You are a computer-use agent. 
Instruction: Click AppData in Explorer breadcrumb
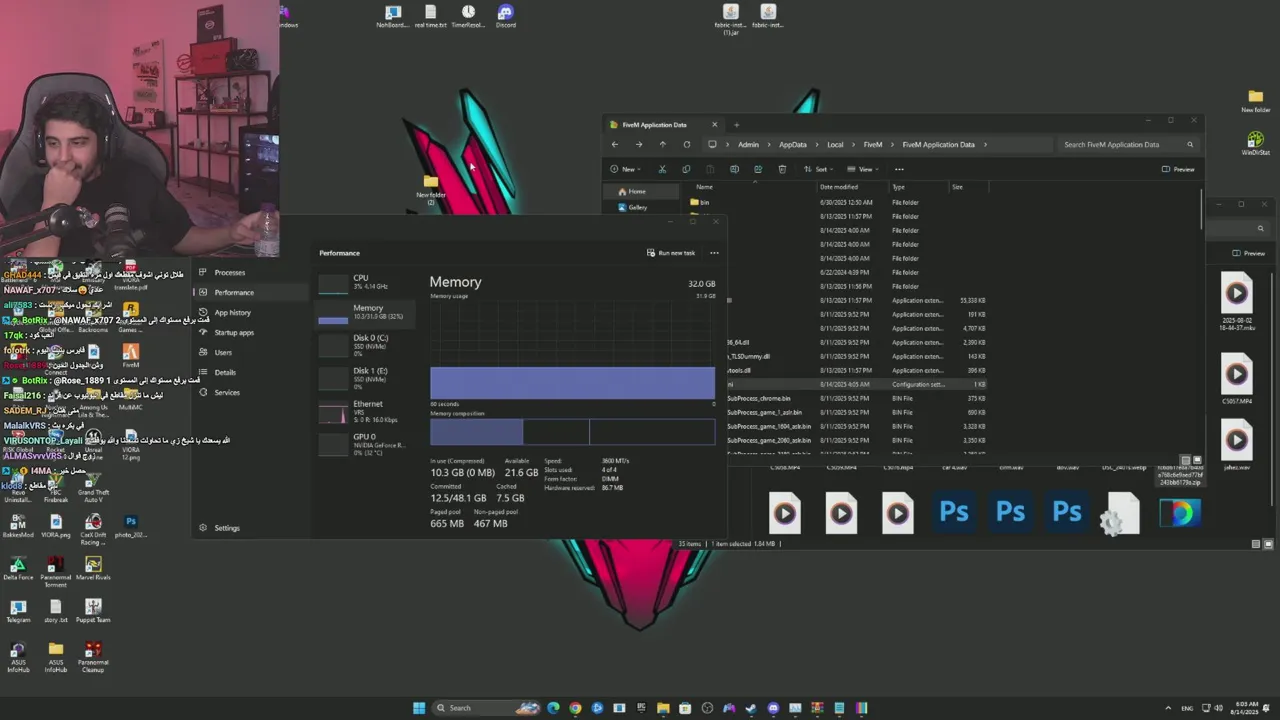click(792, 144)
